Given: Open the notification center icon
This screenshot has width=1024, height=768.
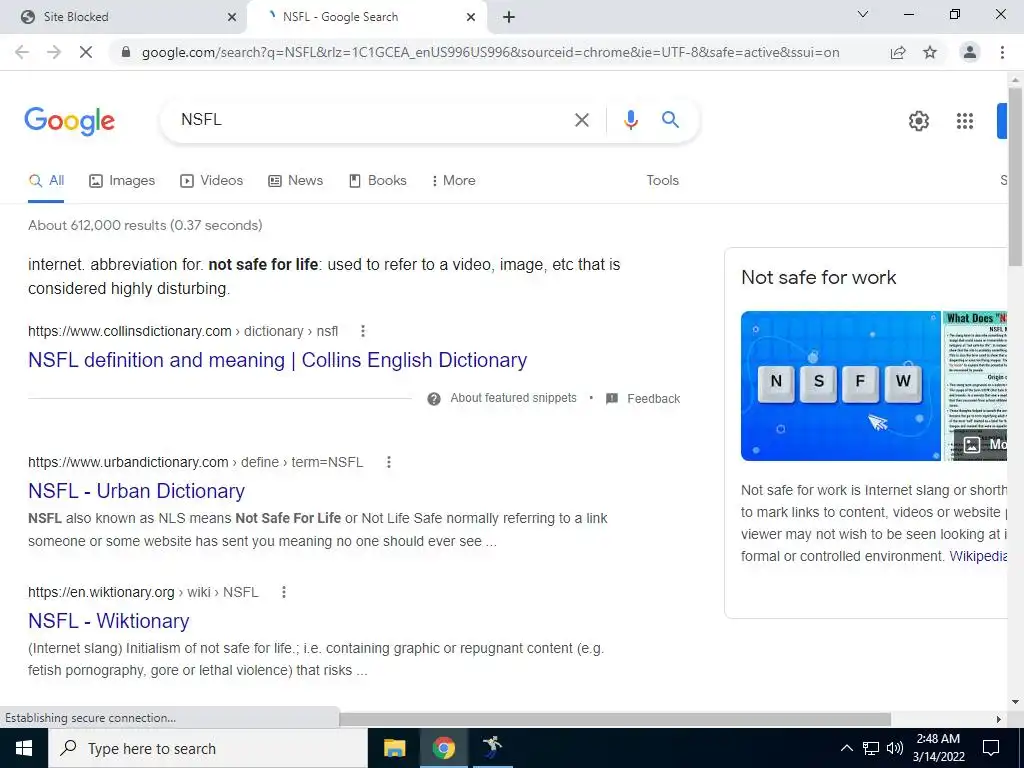Looking at the screenshot, I should [x=991, y=748].
